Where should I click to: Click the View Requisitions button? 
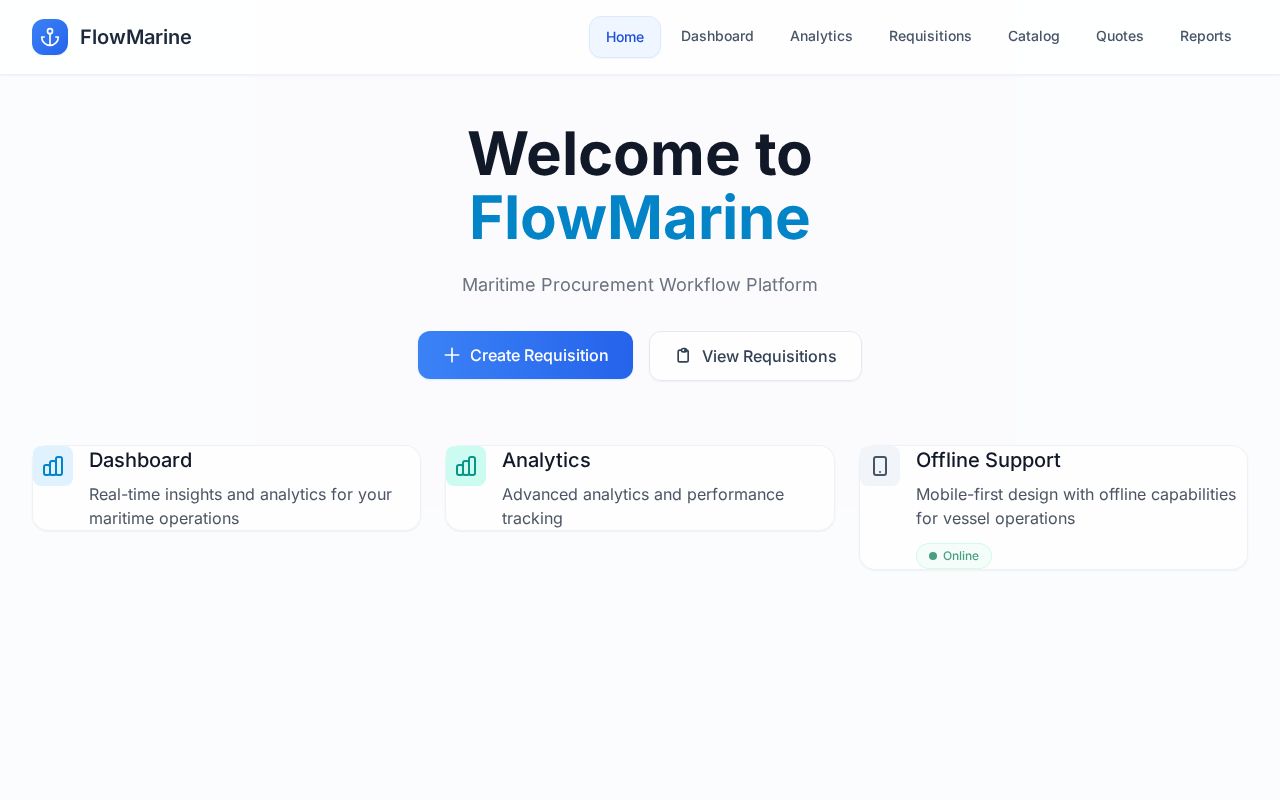pos(755,356)
